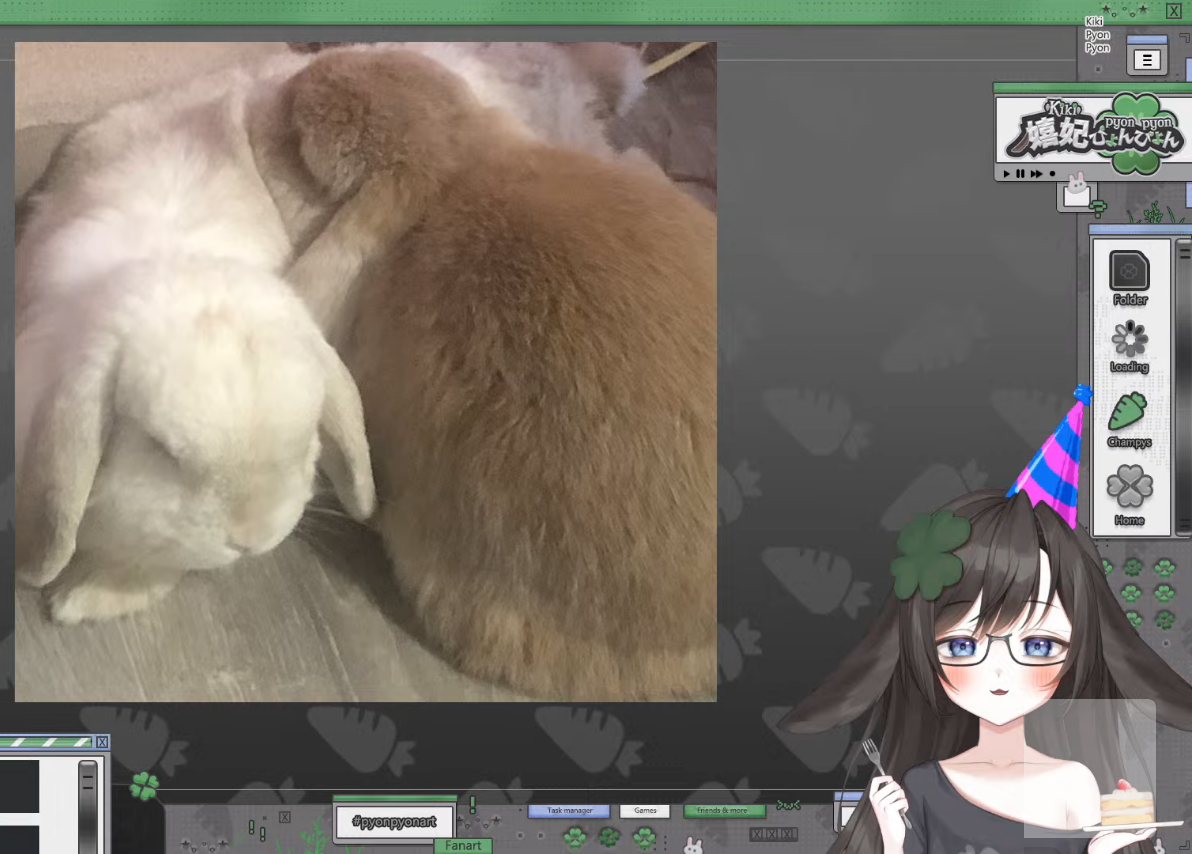This screenshot has height=854, width=1192.
Task: Click the #pyonpyonart hashtag box
Action: 395,822
